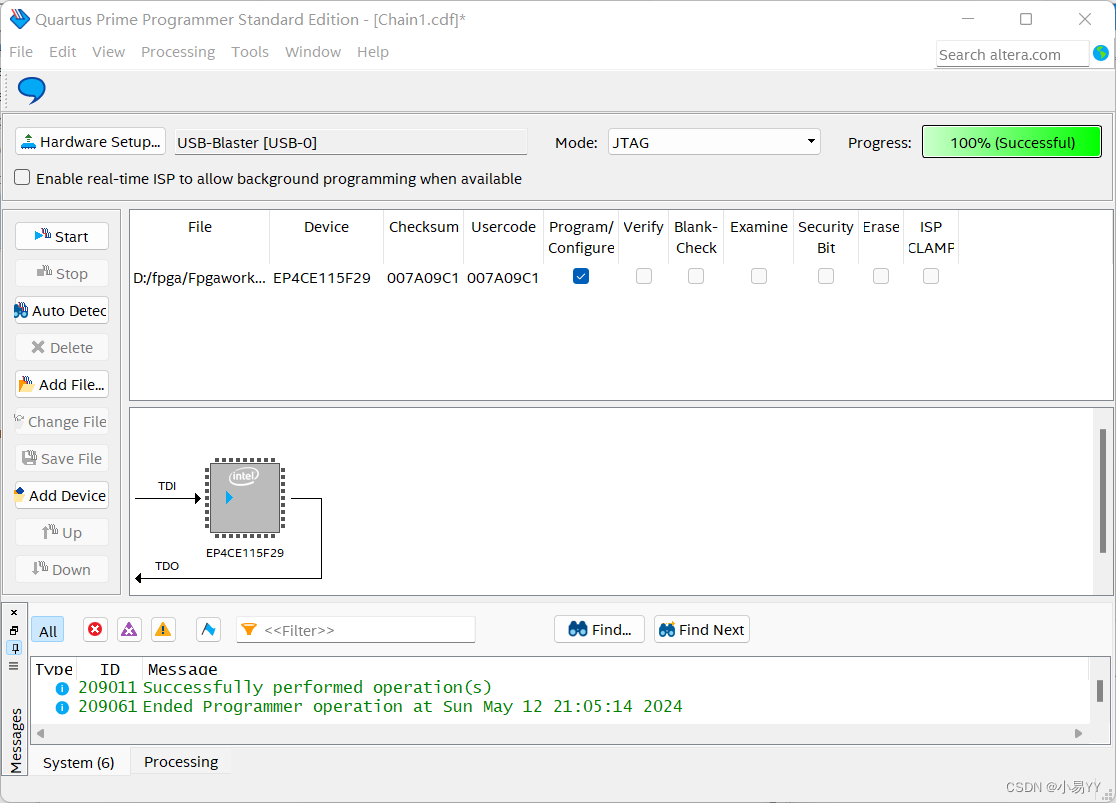Undock the Messages panel with window icon

coord(14,630)
